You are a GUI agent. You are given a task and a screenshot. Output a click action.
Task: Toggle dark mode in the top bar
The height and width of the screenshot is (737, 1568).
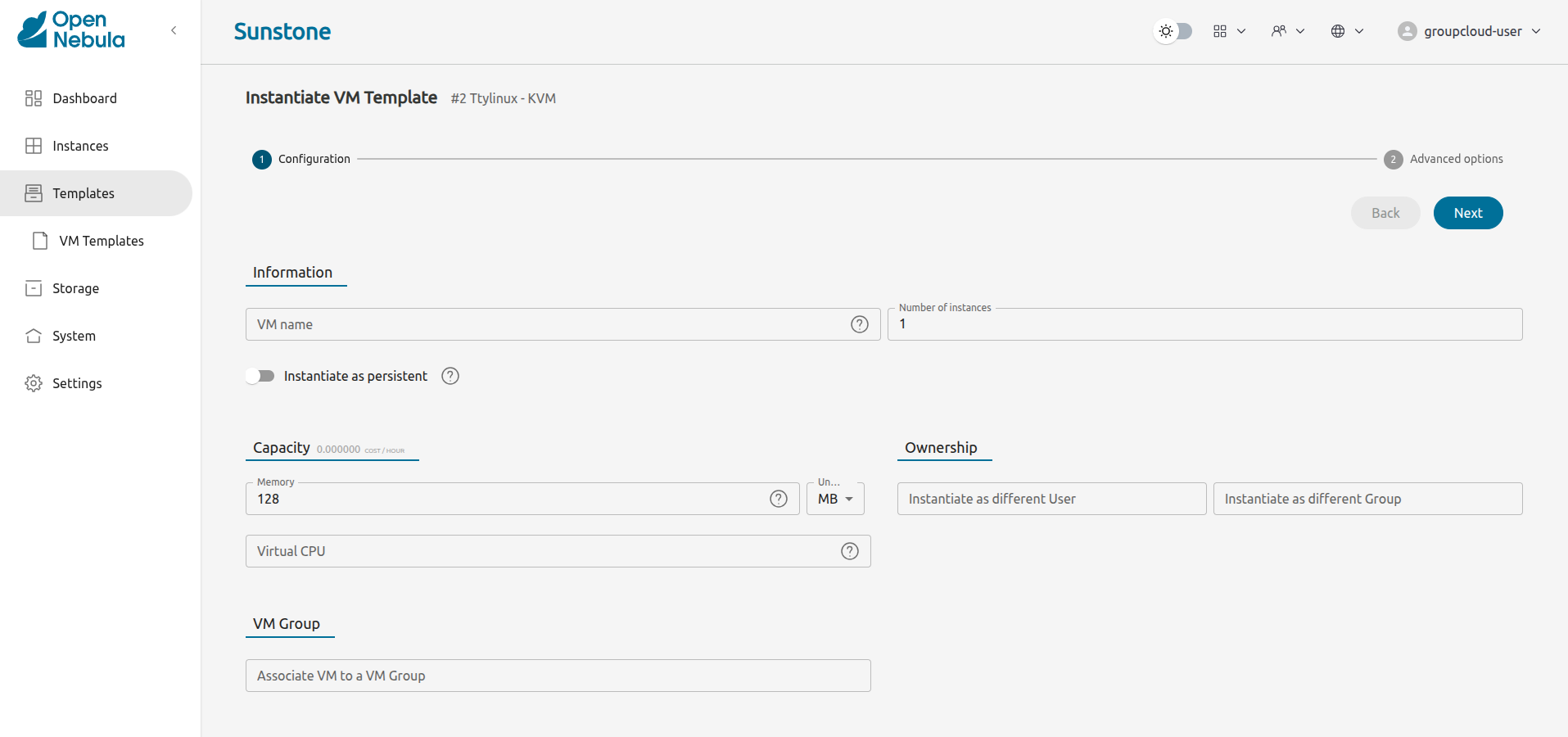[x=1171, y=30]
